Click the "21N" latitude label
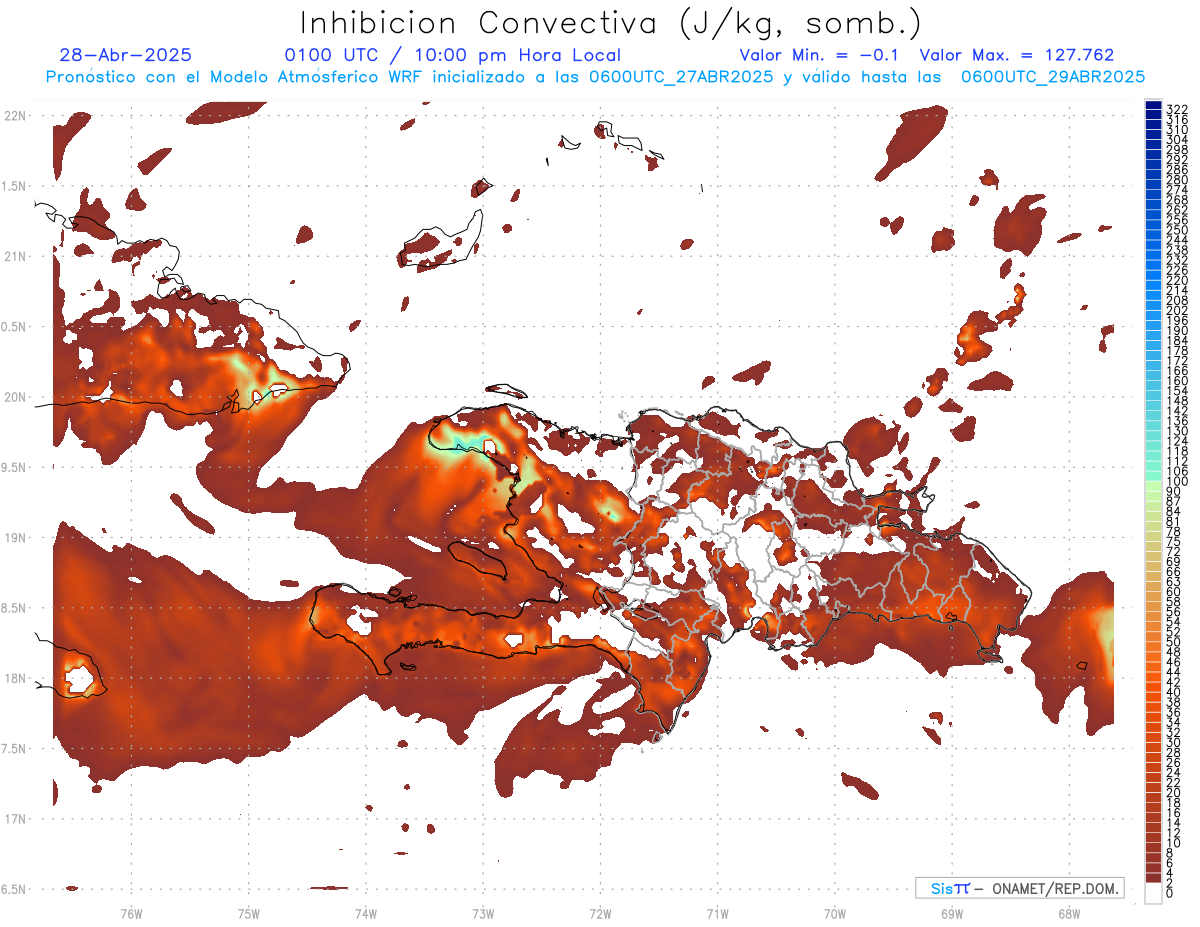The image size is (1200, 927). (16, 256)
